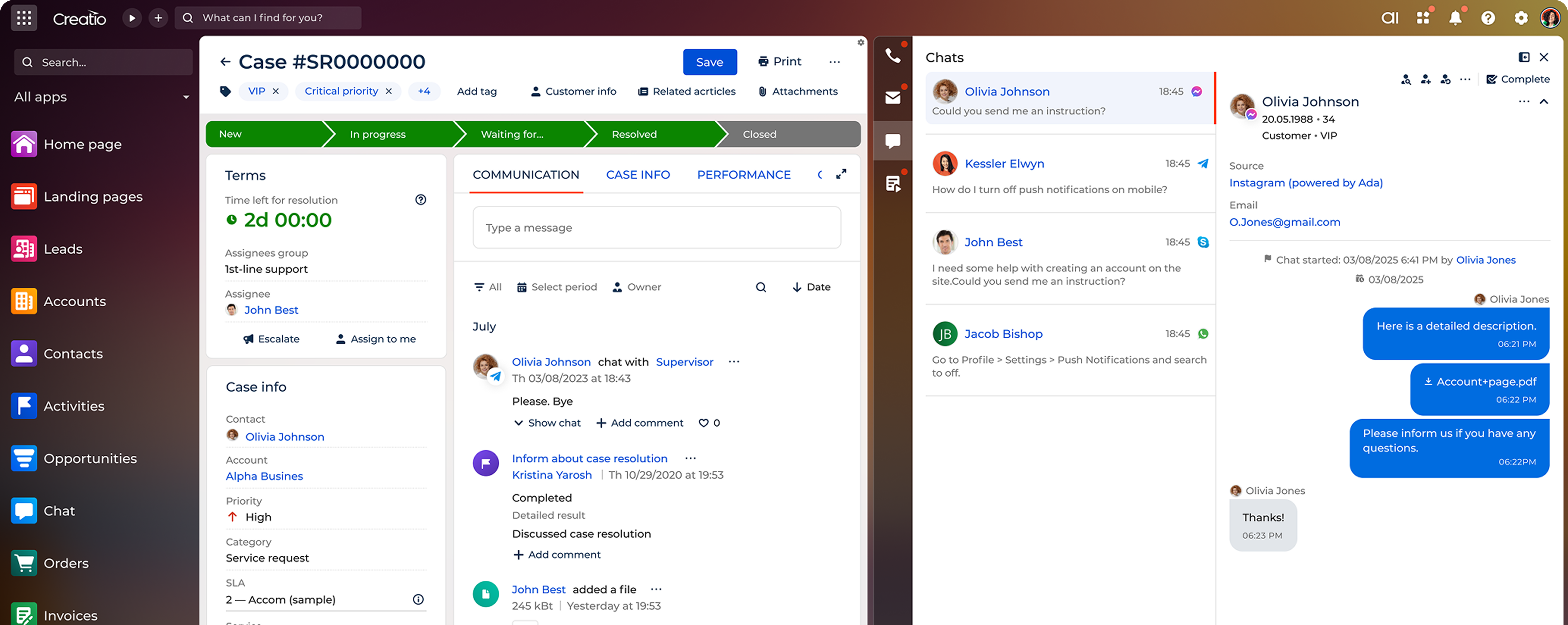Open the marketplace apps icon
Screen dimensions: 1568x625
[x=1423, y=18]
